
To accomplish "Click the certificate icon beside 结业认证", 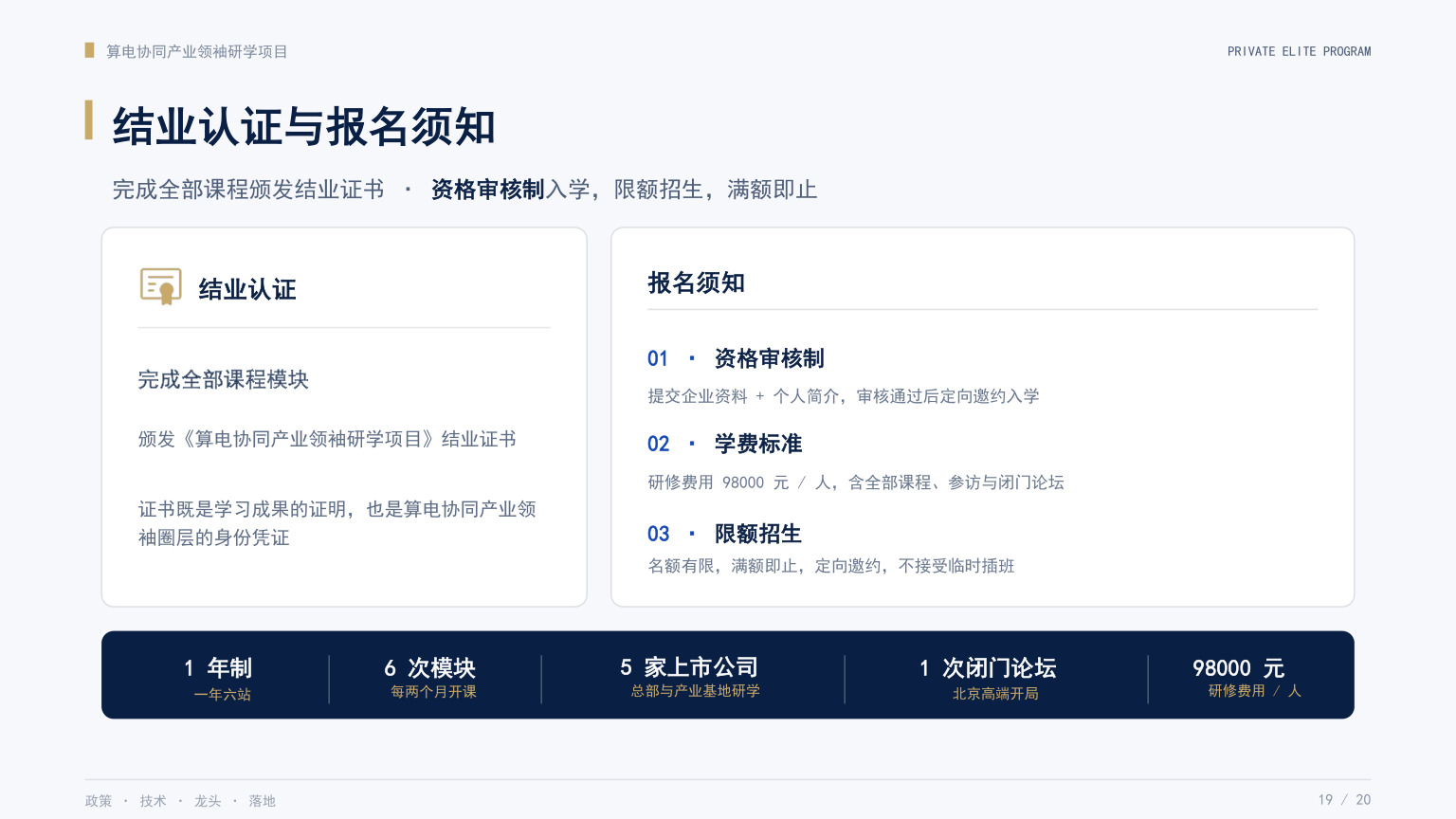I will click(x=161, y=286).
